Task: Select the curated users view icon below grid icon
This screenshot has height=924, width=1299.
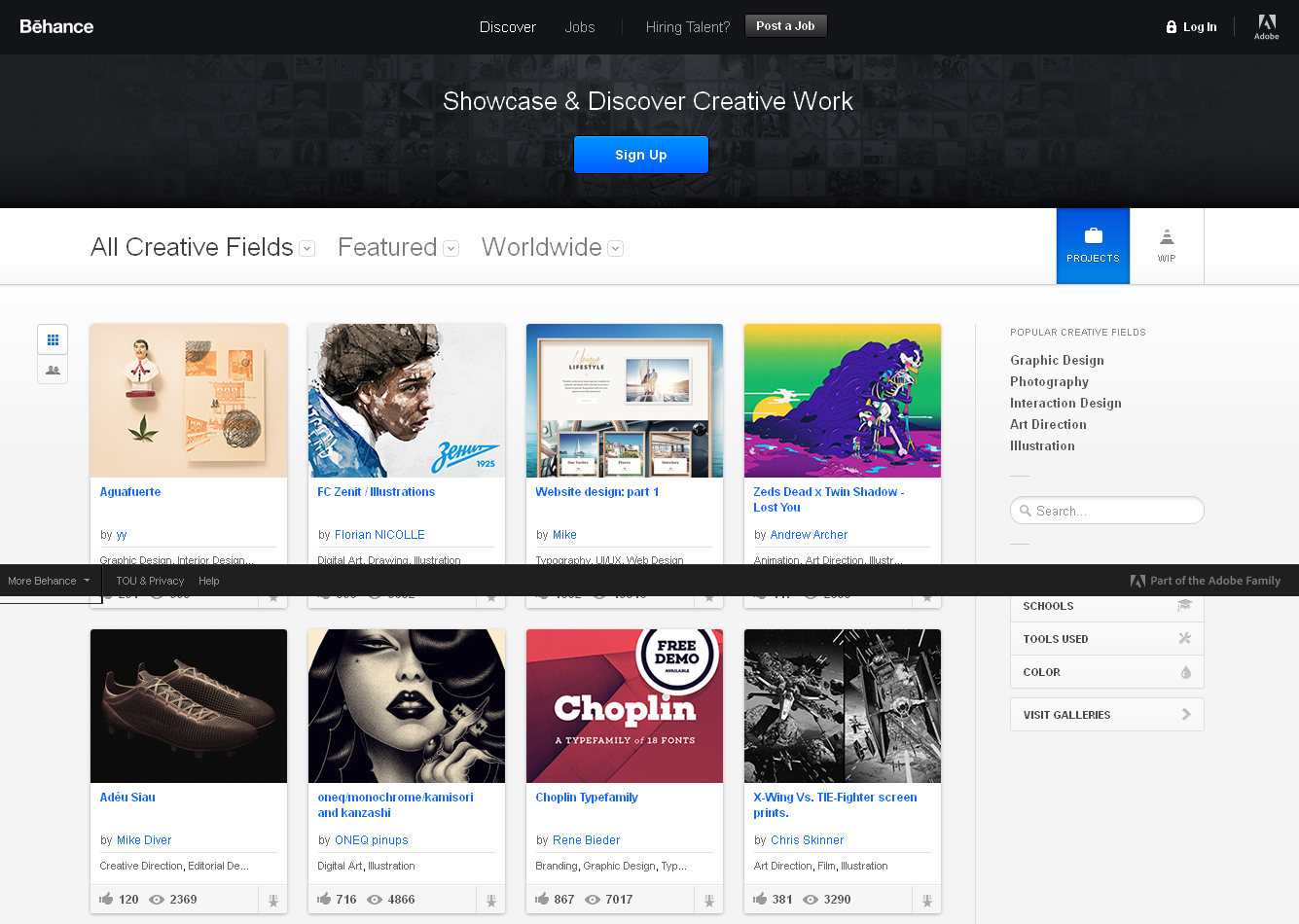Action: coord(53,371)
